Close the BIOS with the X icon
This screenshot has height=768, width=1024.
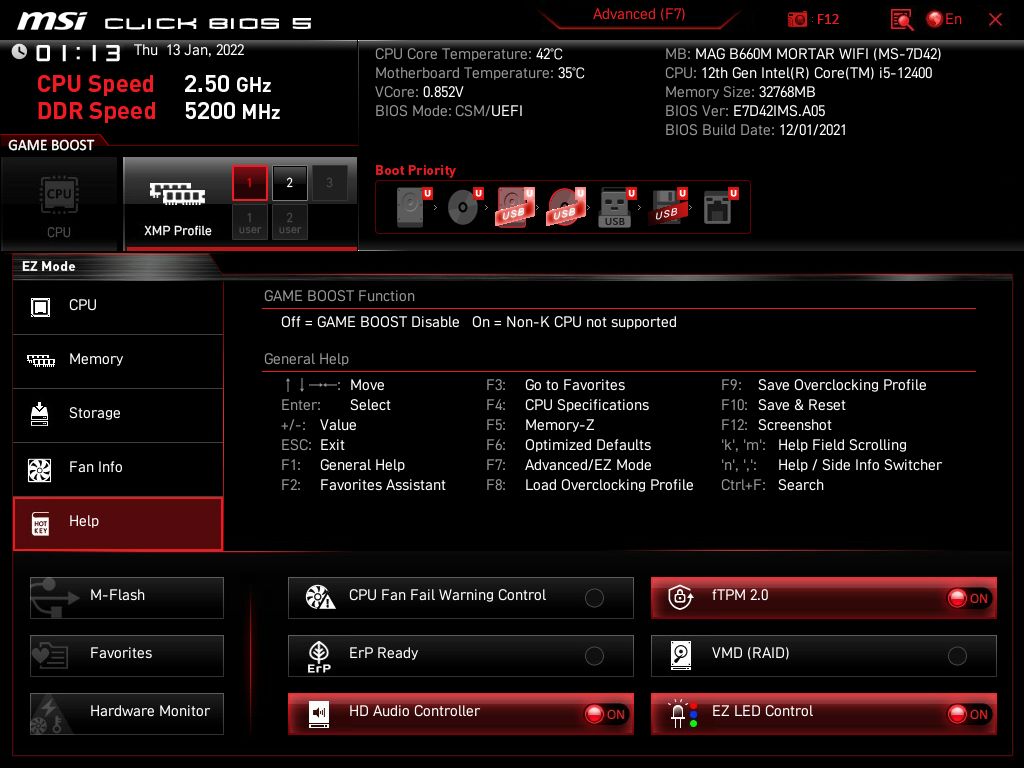[x=995, y=20]
